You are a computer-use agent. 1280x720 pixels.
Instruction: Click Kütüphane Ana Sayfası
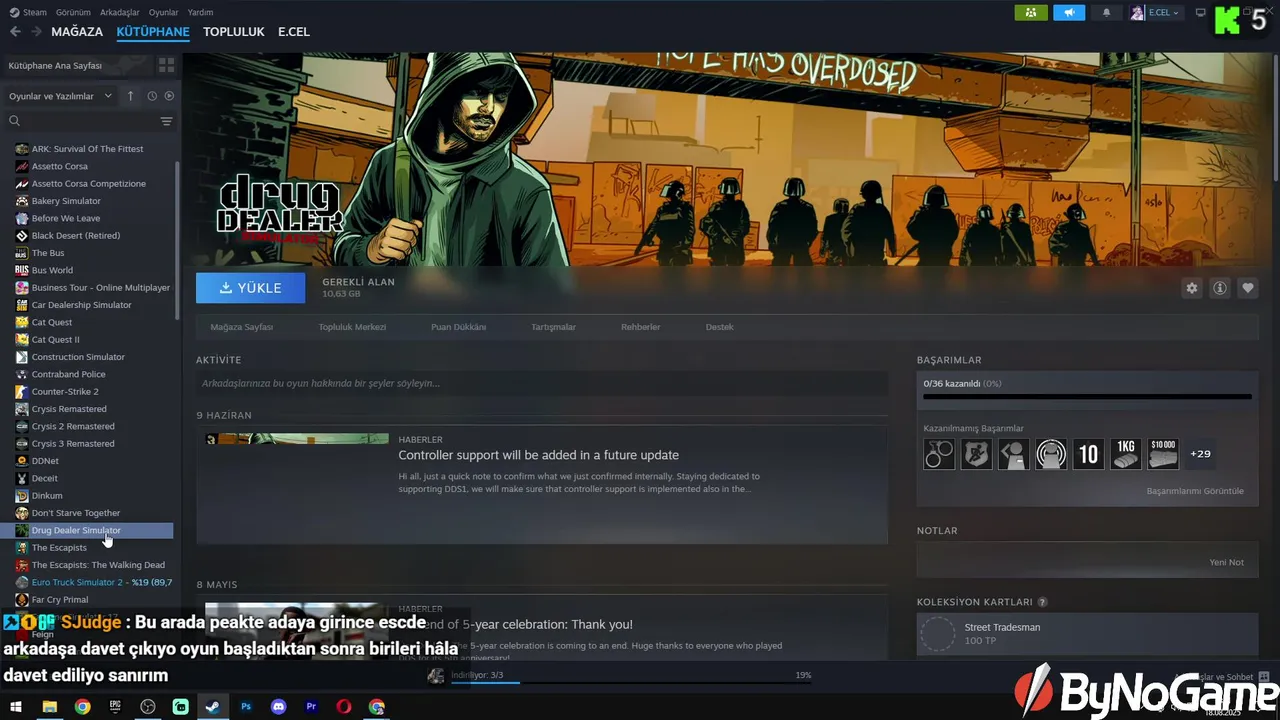(x=55, y=65)
